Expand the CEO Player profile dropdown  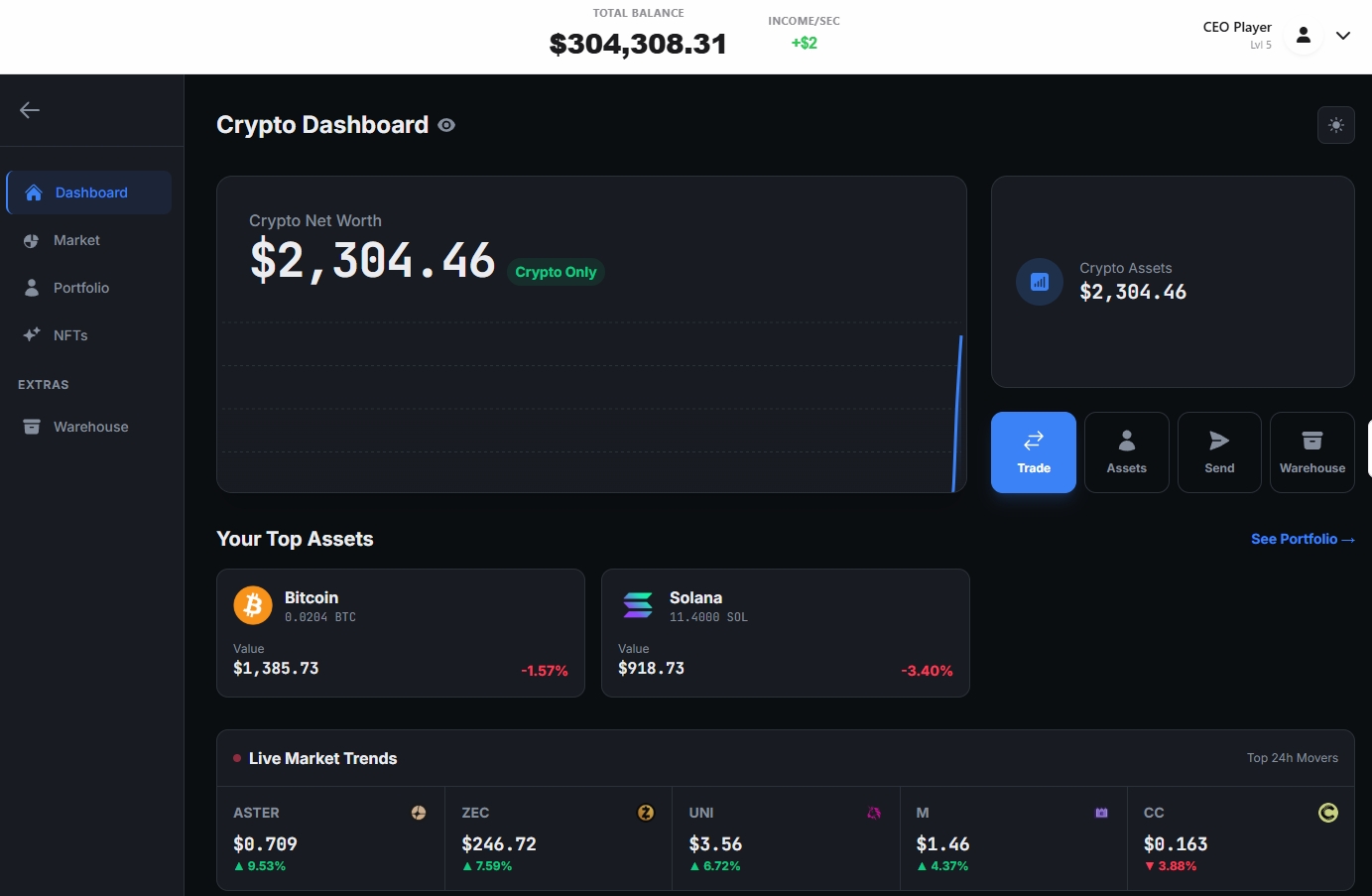[1342, 36]
